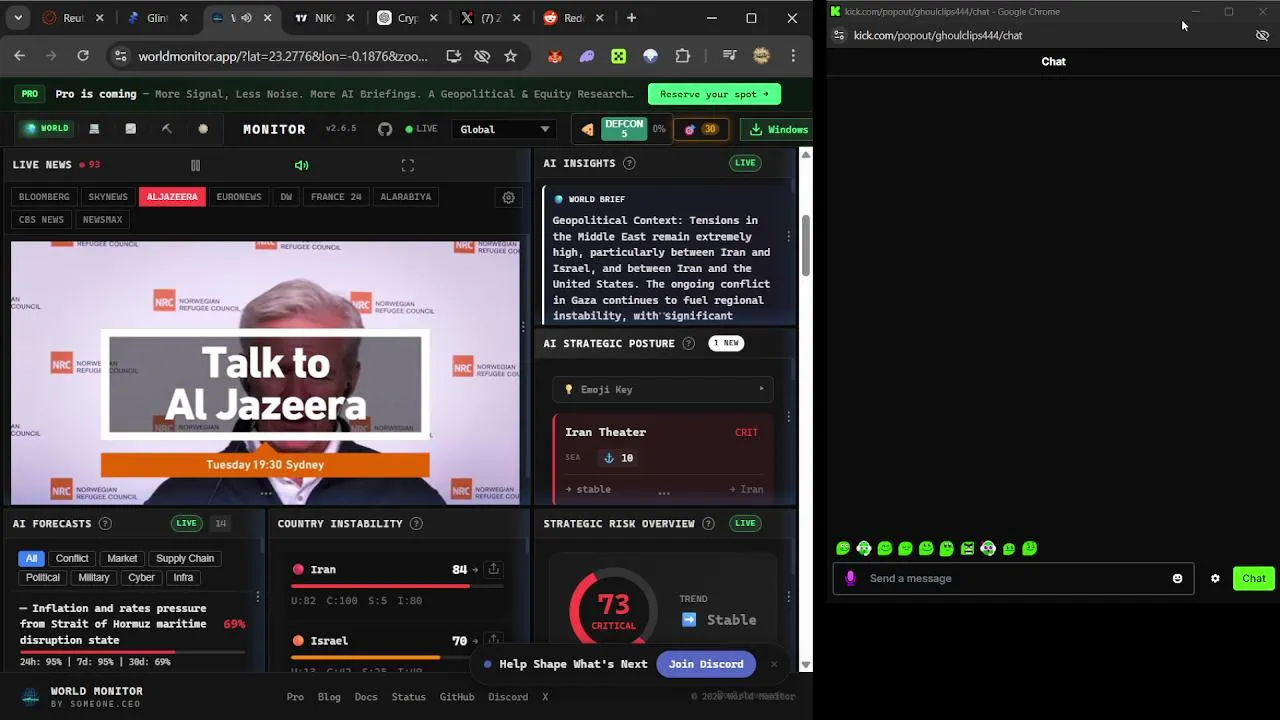
Task: Share Israel instability score icon
Action: pyautogui.click(x=493, y=640)
